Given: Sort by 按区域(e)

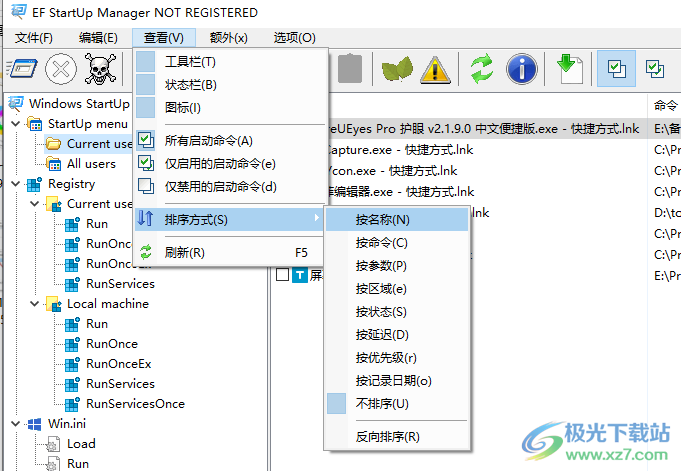Looking at the screenshot, I should click(x=397, y=289).
